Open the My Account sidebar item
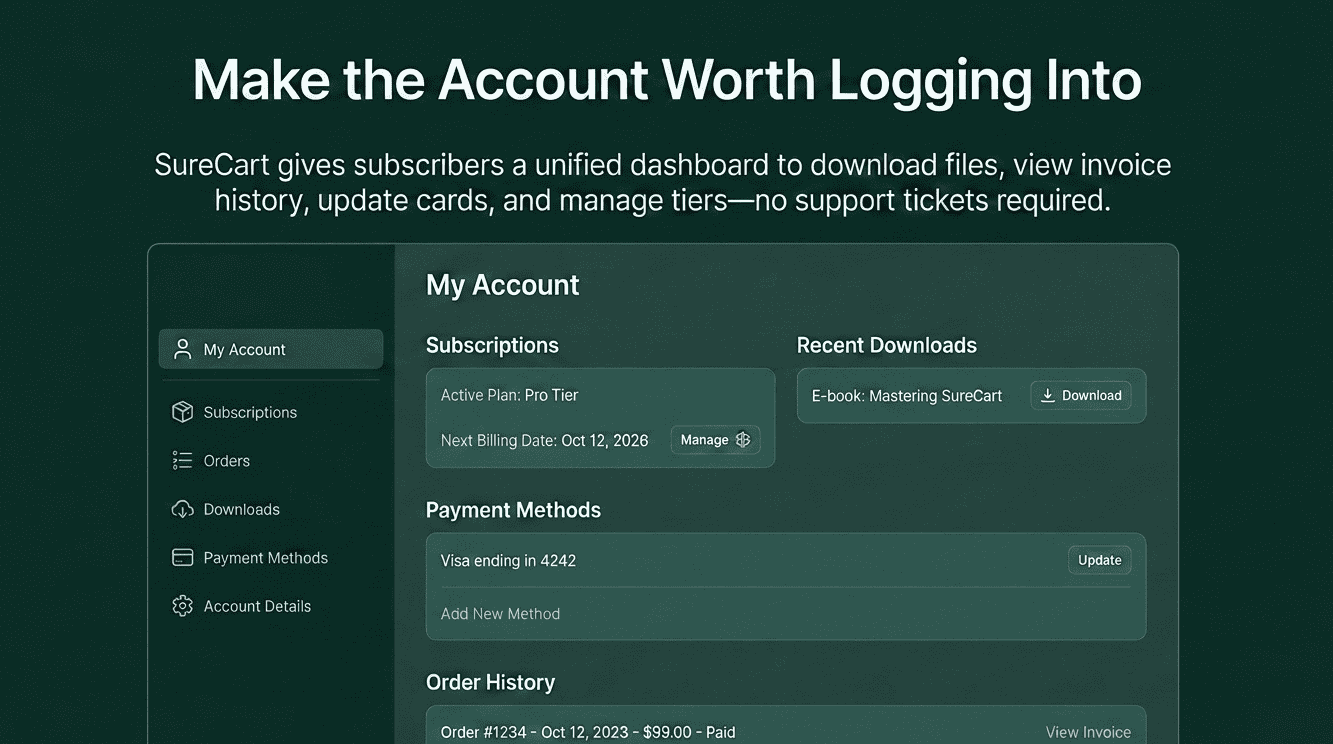 click(271, 349)
